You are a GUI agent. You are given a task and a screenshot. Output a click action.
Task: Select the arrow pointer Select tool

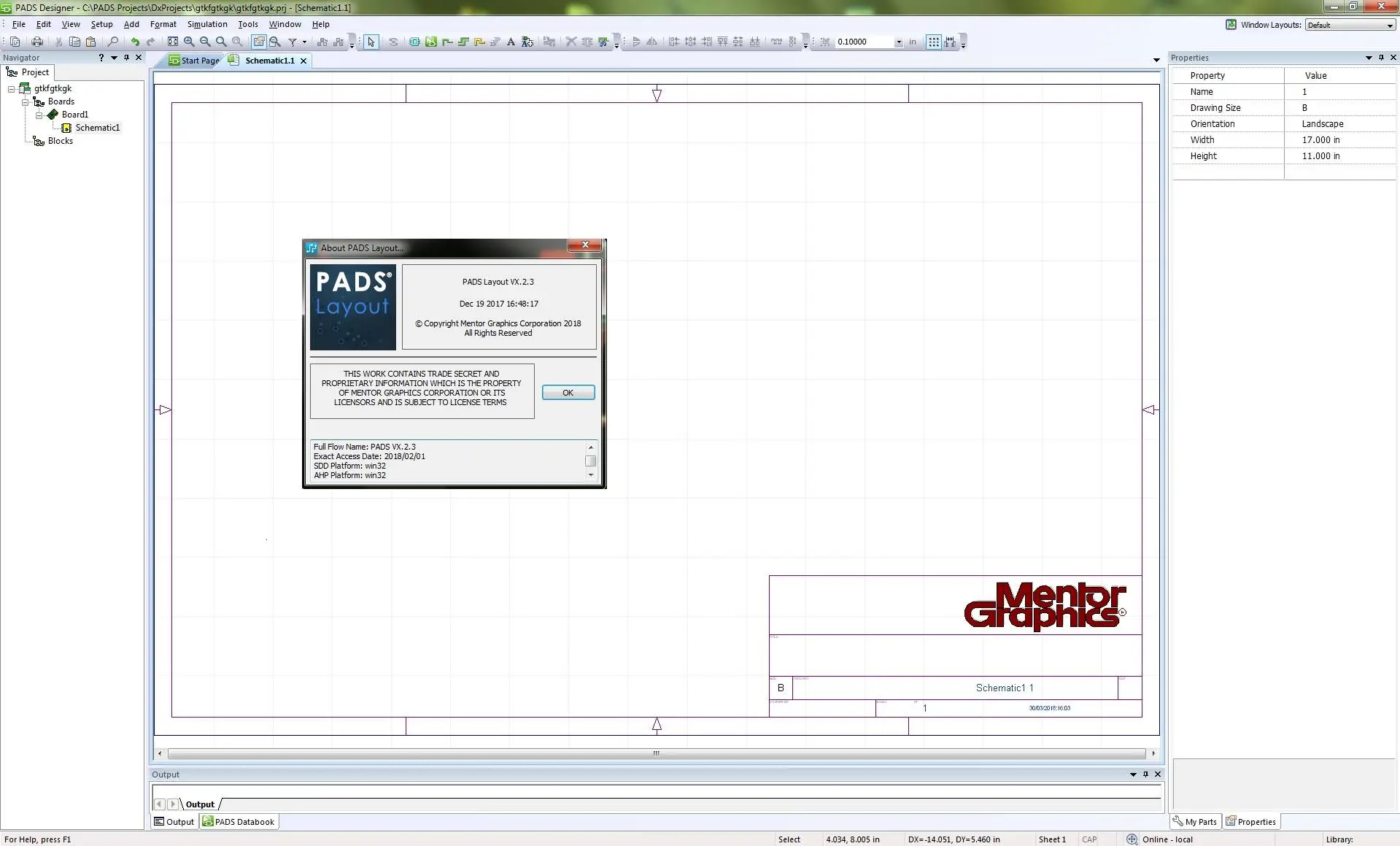click(x=371, y=42)
